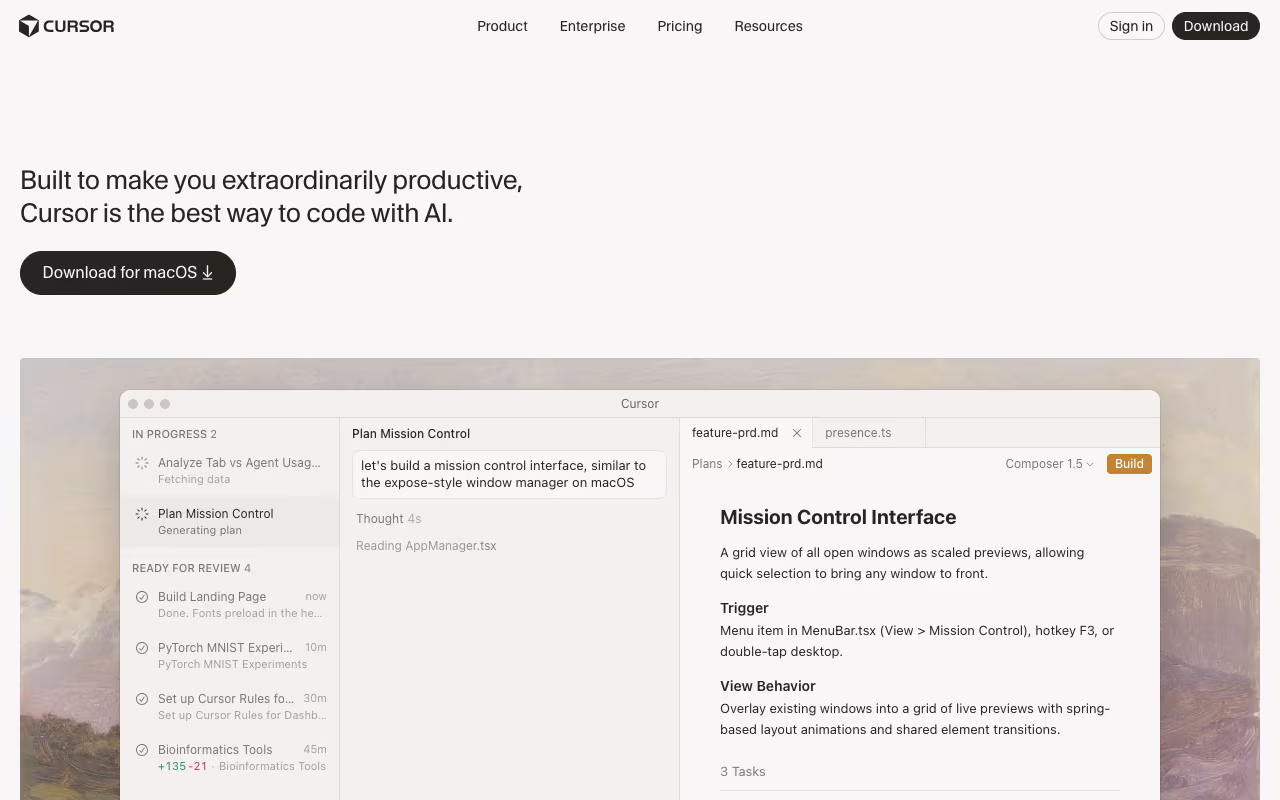Open the Resources navigation dropdown
The height and width of the screenshot is (800, 1280).
point(768,26)
